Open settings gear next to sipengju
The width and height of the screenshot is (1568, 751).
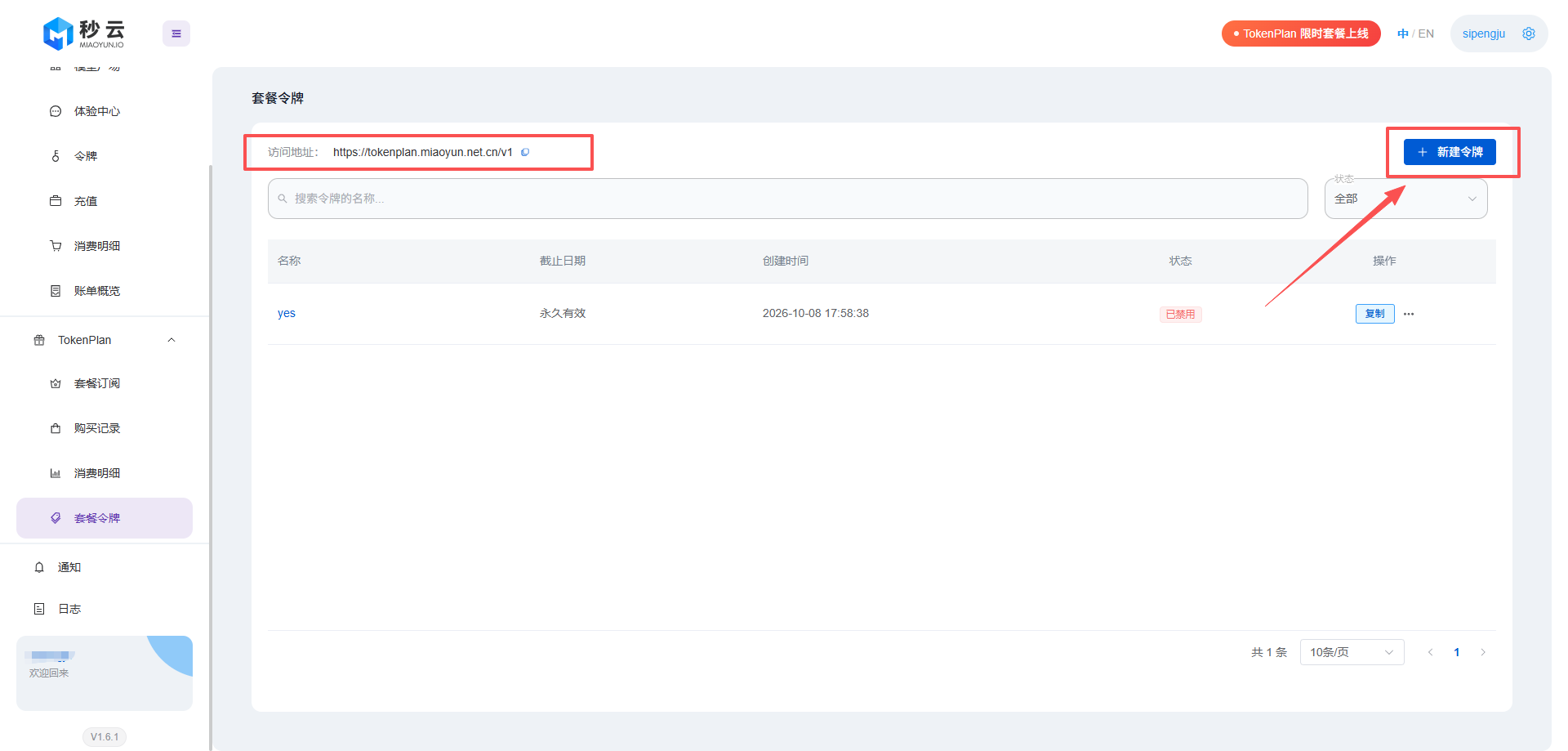coord(1529,34)
